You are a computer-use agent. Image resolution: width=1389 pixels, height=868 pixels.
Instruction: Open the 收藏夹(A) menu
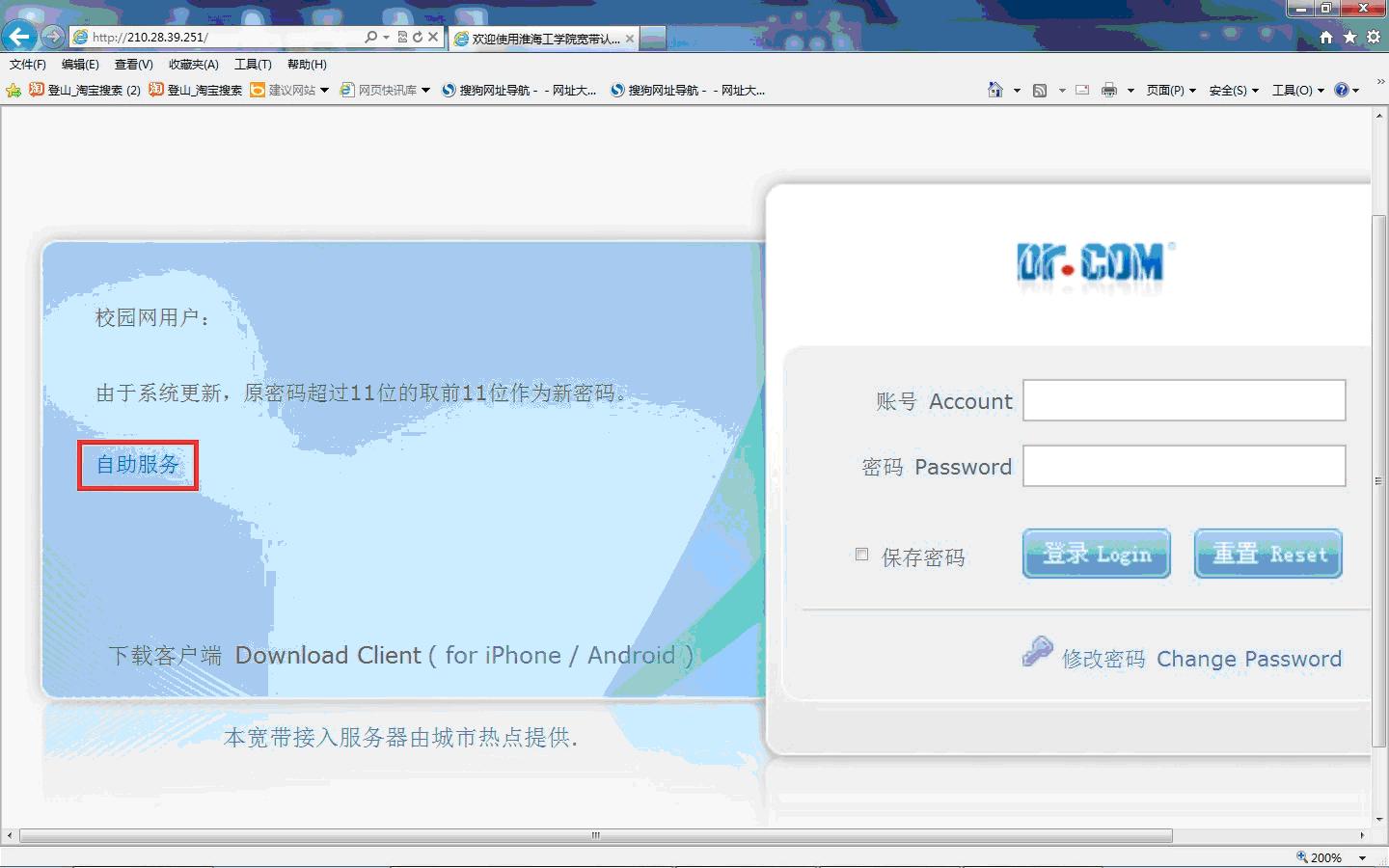(193, 65)
